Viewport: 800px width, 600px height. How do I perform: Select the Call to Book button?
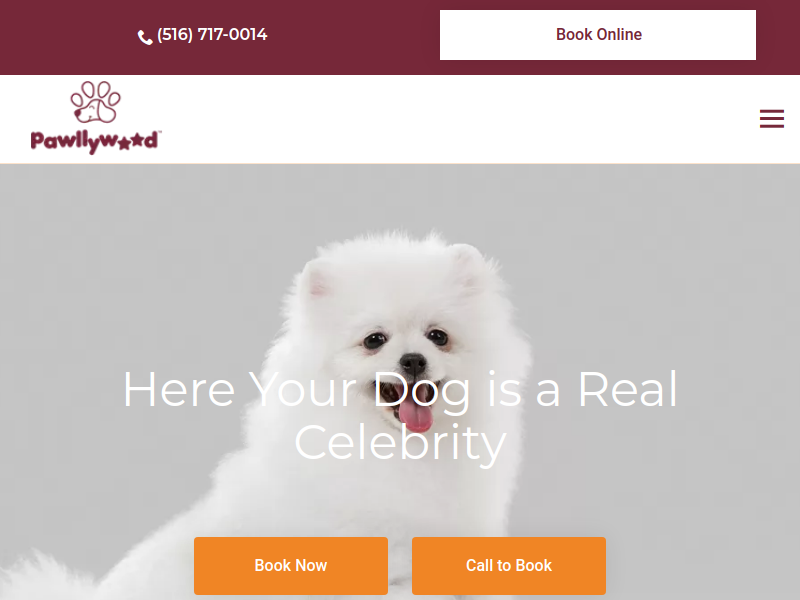[x=509, y=565]
